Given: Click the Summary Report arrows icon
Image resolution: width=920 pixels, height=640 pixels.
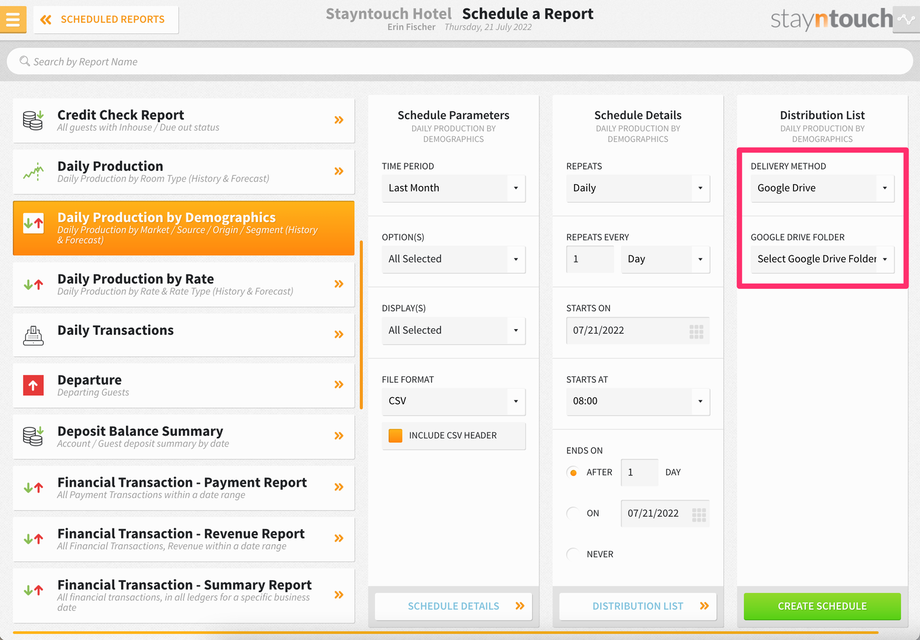Looking at the screenshot, I should point(33,590).
